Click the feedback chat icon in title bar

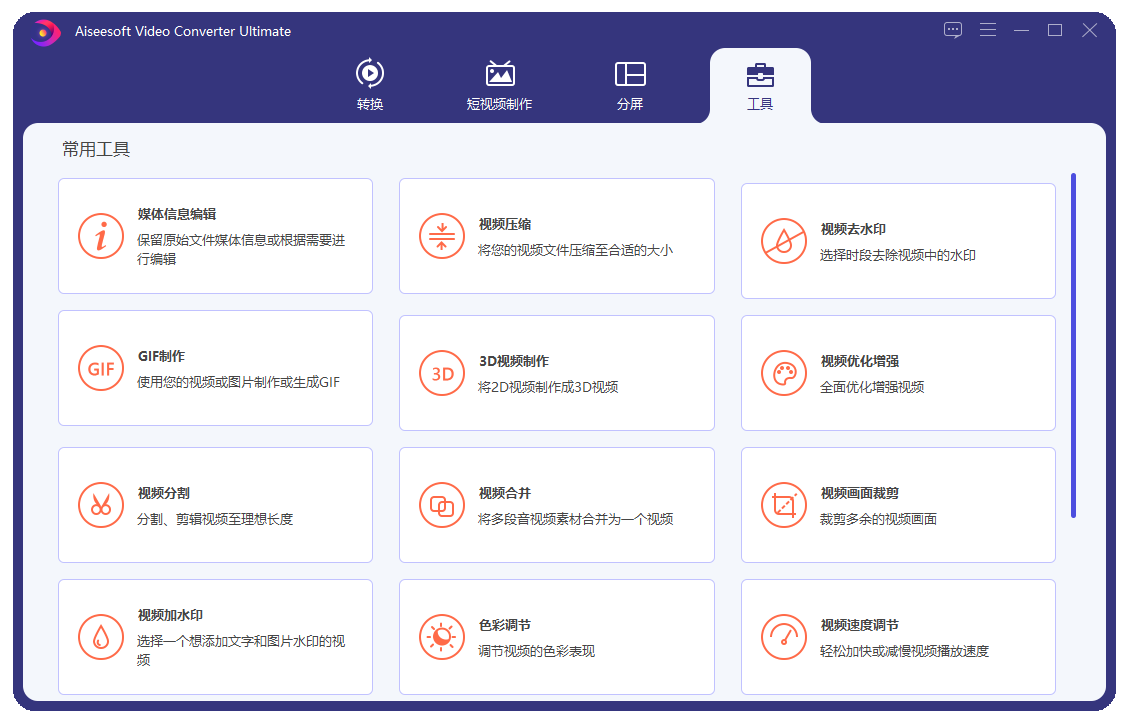(x=953, y=30)
